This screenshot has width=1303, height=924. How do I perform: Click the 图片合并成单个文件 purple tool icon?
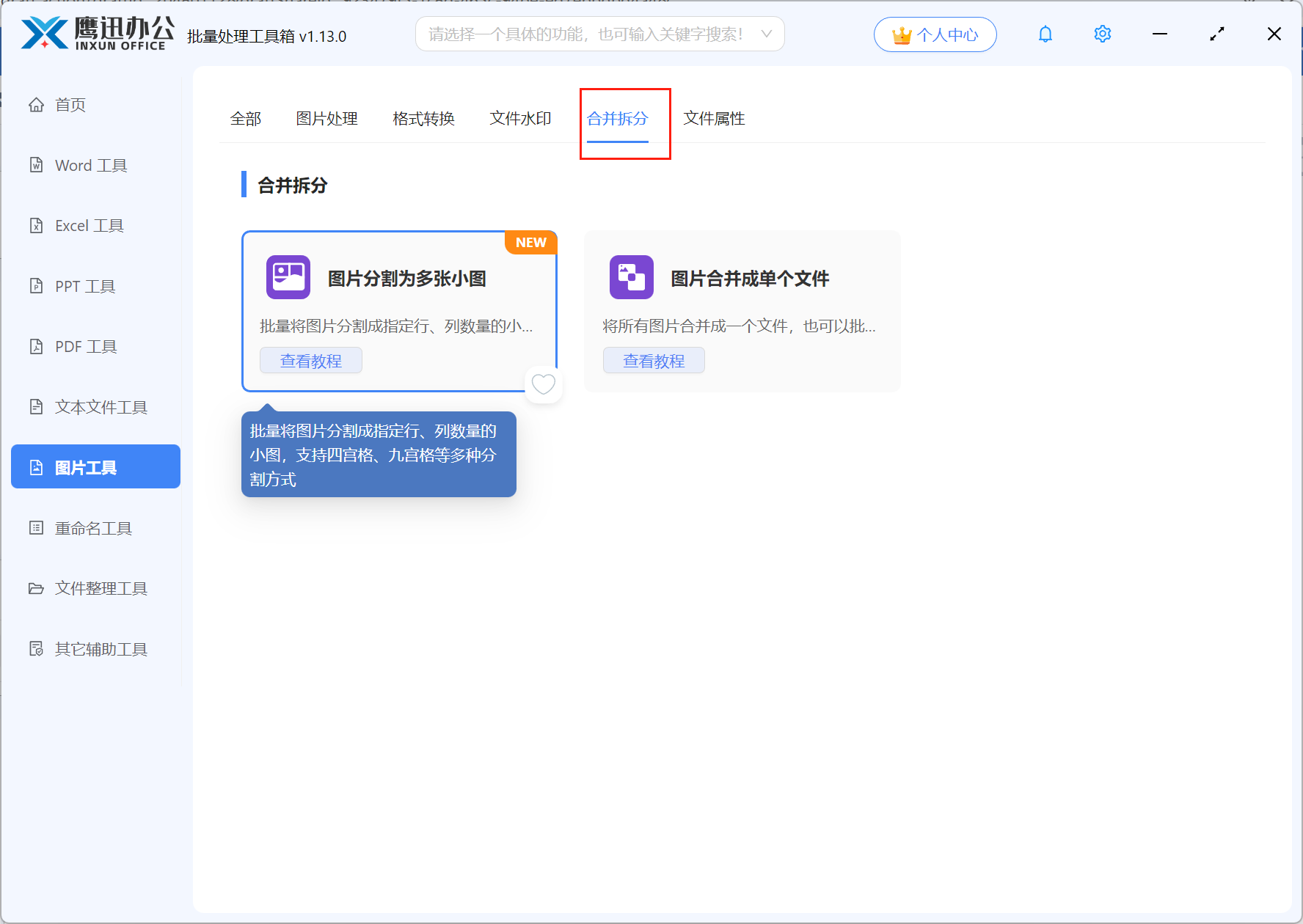(631, 277)
